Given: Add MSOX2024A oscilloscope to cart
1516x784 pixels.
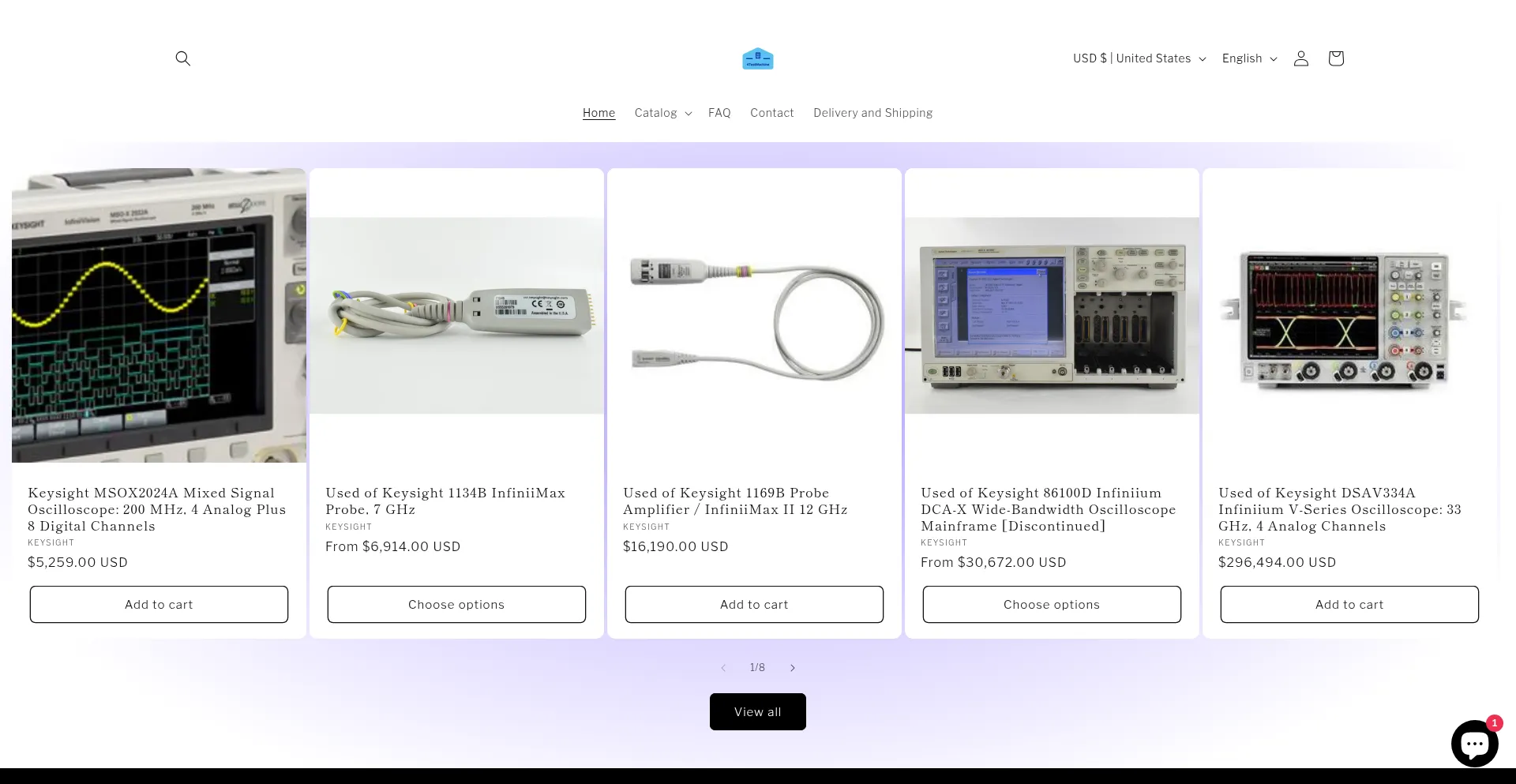Looking at the screenshot, I should click(x=159, y=604).
